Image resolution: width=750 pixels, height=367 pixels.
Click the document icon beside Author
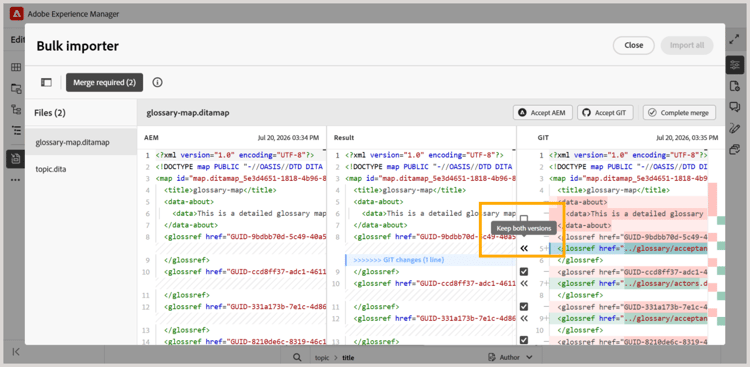492,357
